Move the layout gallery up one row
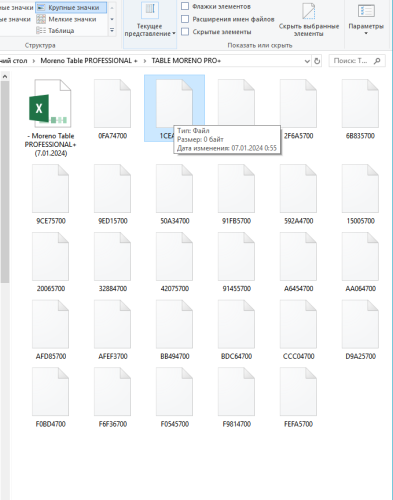The image size is (393, 500). (112, 7)
